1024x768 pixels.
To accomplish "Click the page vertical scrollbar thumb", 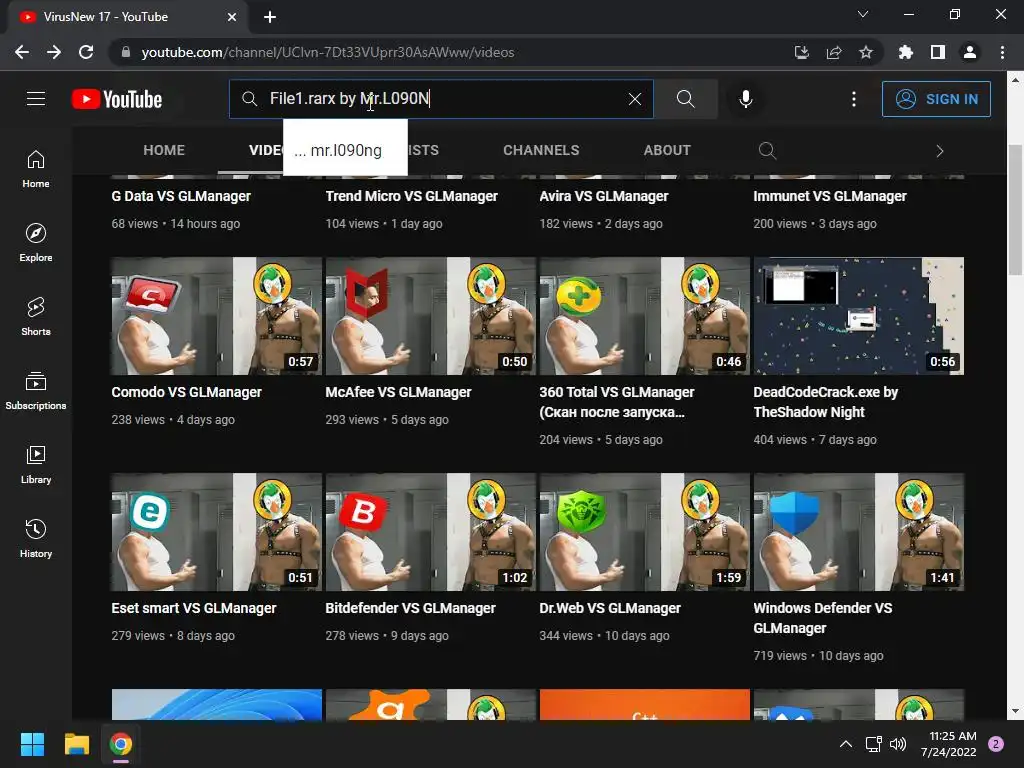I will pos(1015,209).
